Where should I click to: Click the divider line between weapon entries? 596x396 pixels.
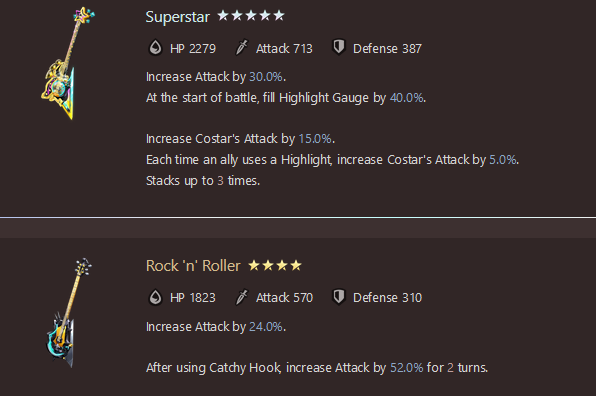[298, 217]
